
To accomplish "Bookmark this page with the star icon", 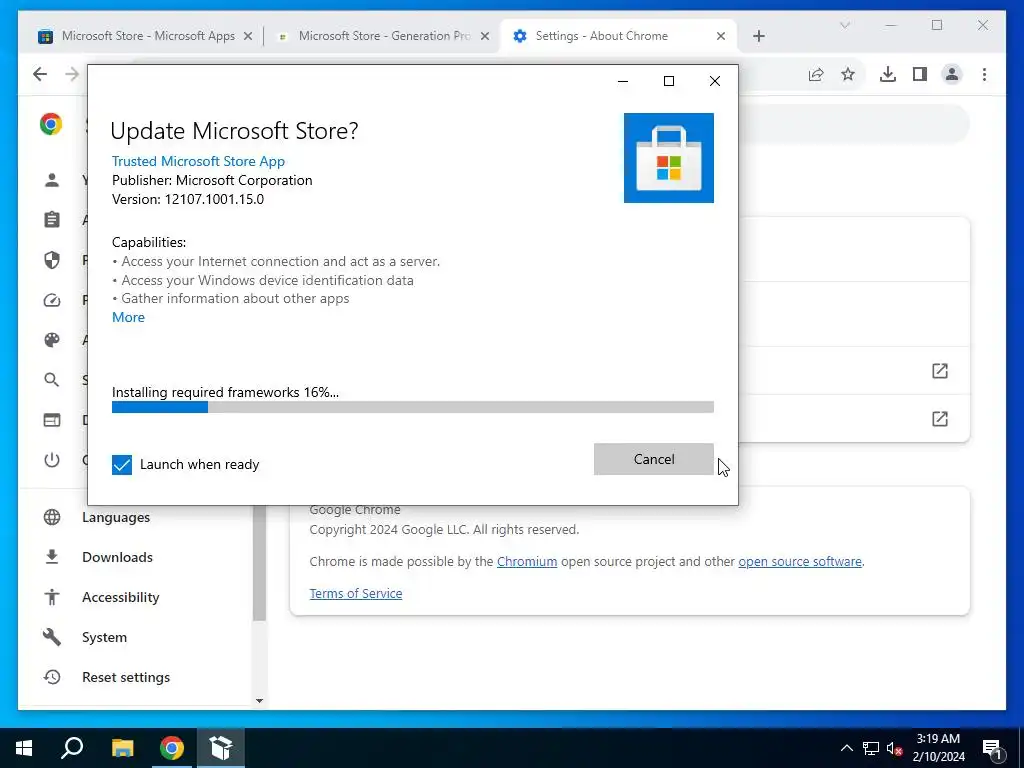I will 848,74.
